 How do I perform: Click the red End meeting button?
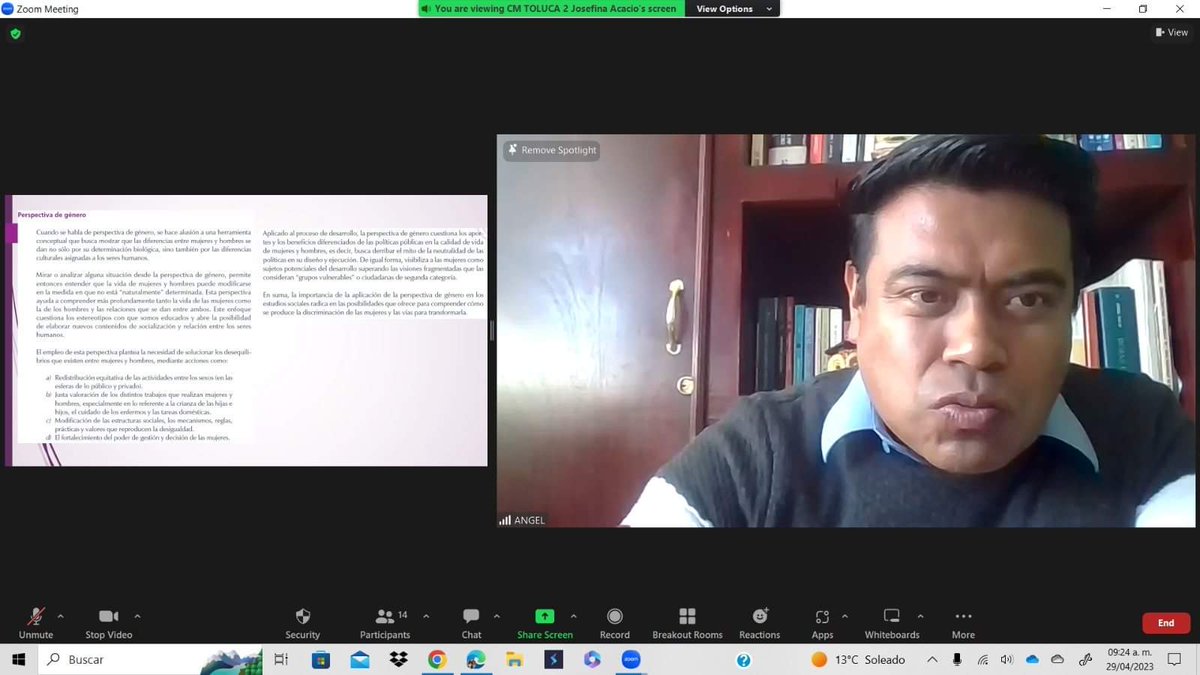(1166, 623)
